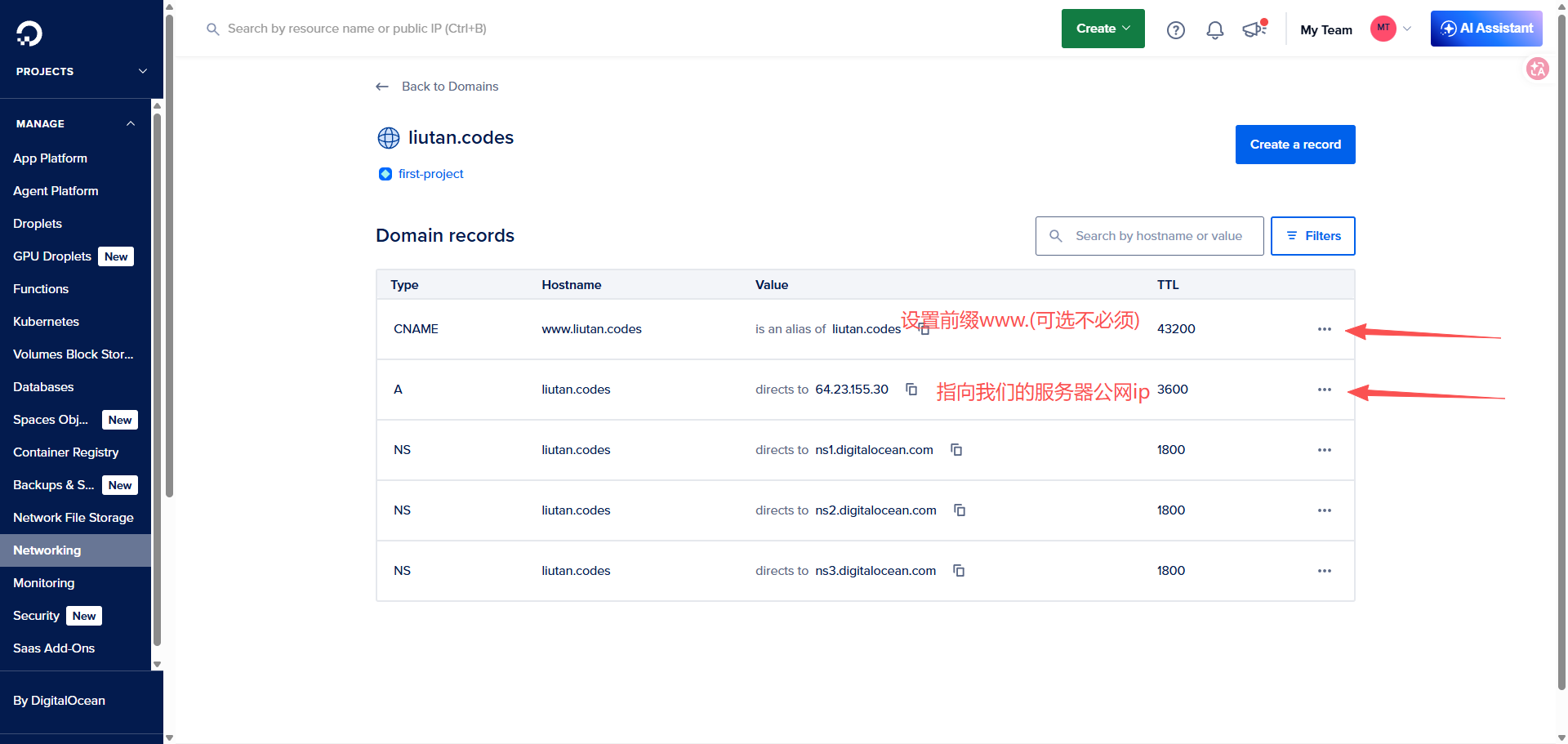1568x744 pixels.
Task: Open the first-project link
Action: pos(431,174)
